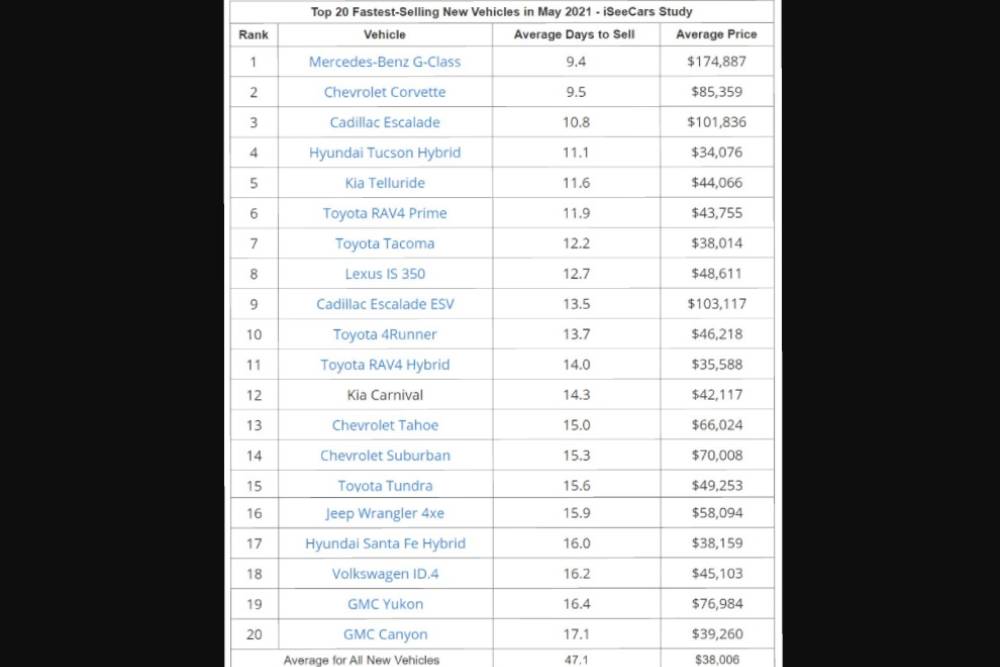
Task: Open the Toyota Tacoma link
Action: pos(385,243)
